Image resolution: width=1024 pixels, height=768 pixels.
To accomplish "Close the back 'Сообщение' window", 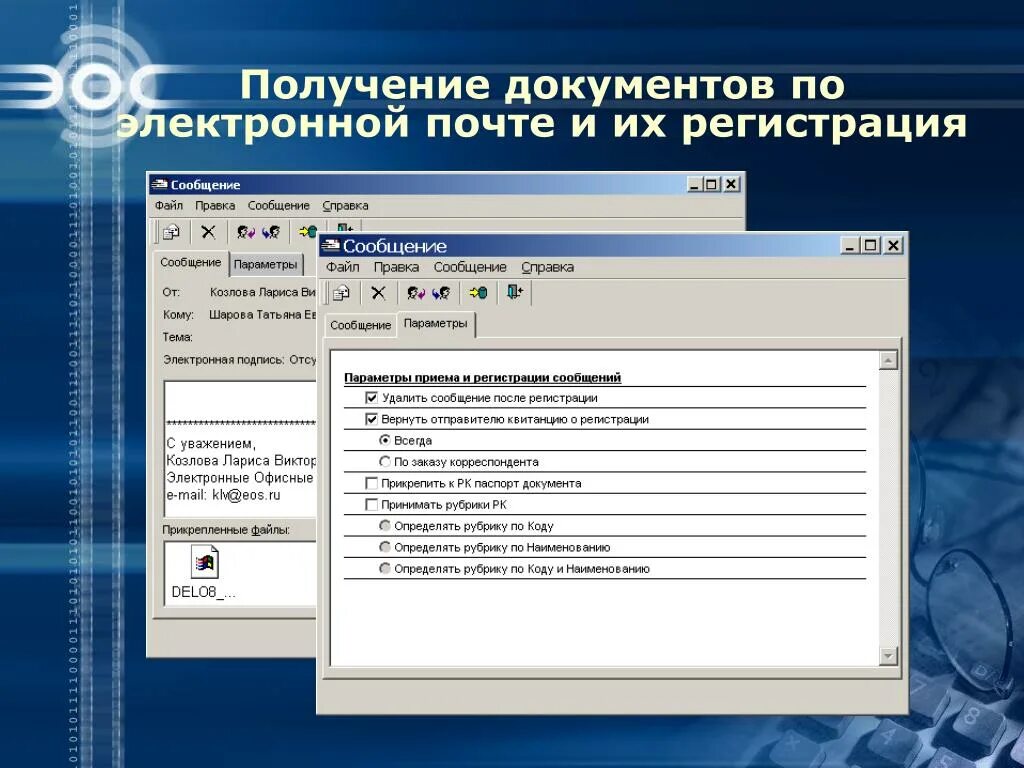I will pos(731,185).
